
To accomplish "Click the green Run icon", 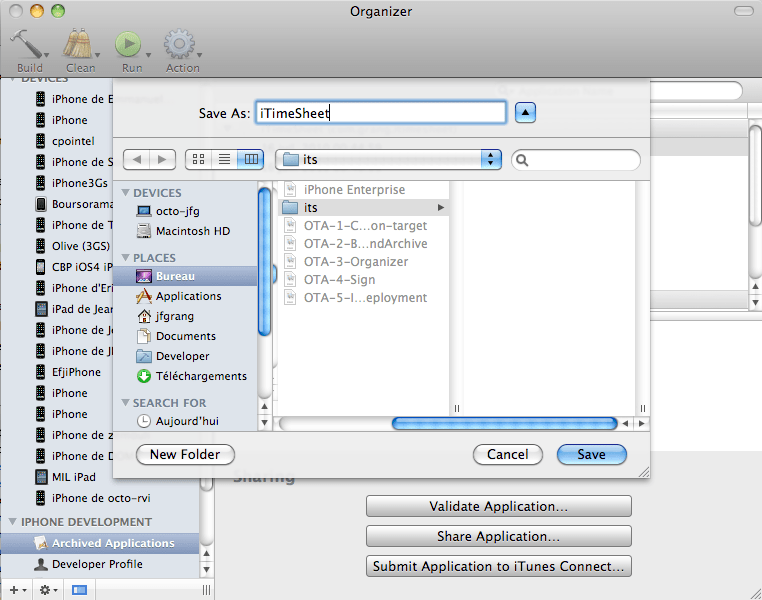I will (x=128, y=44).
